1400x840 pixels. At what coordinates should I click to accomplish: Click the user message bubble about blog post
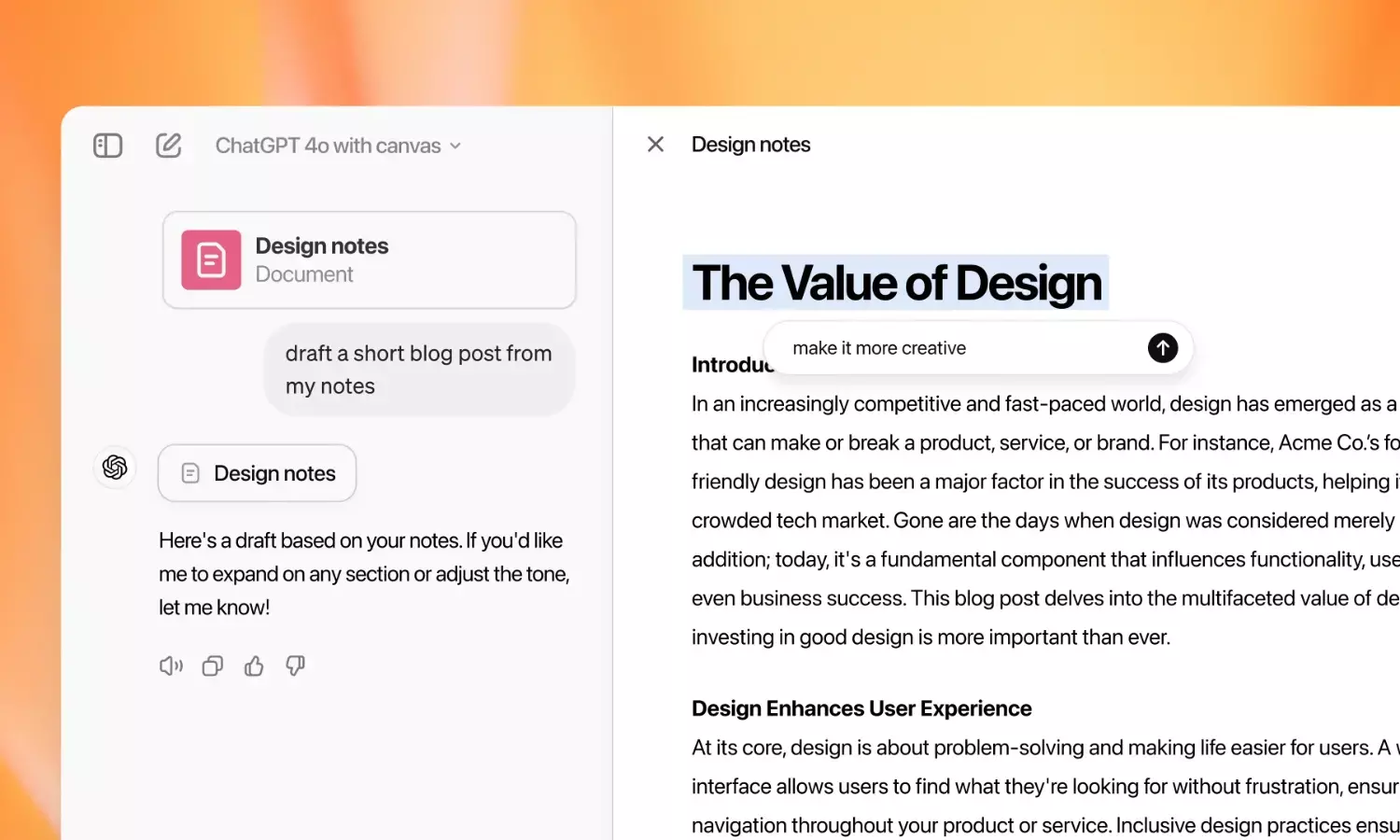pos(418,370)
